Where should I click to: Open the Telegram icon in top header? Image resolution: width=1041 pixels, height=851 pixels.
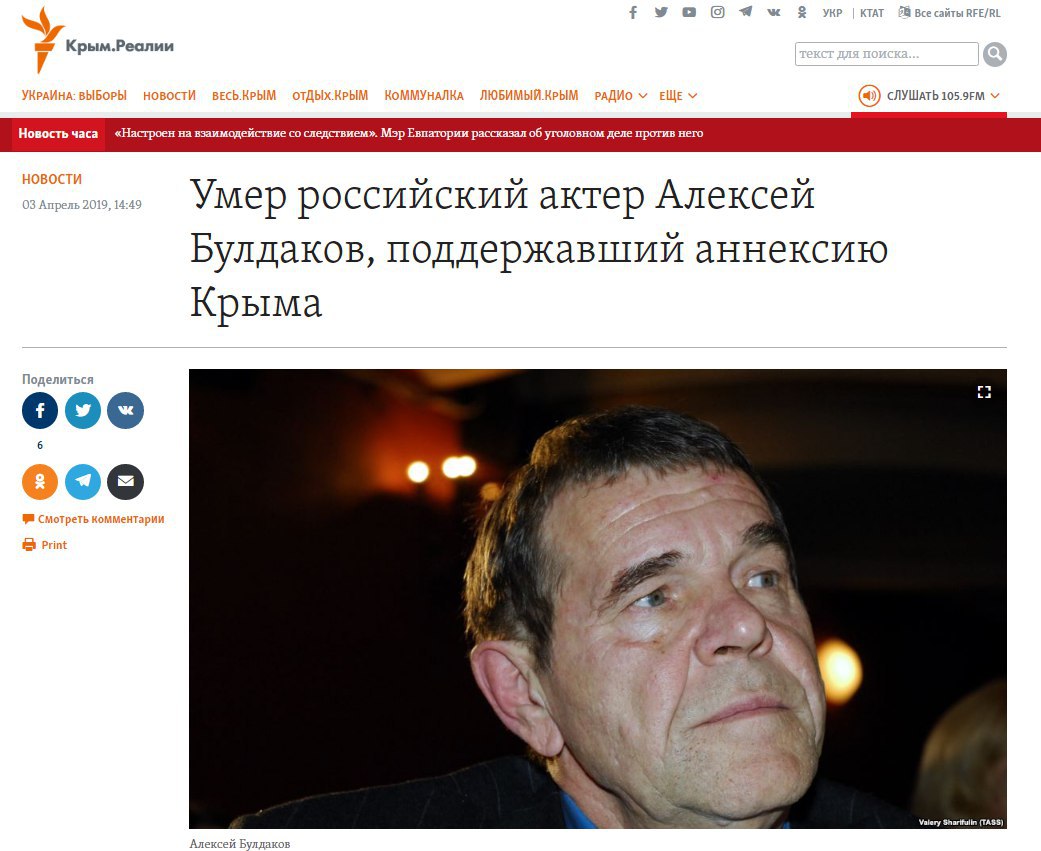746,12
